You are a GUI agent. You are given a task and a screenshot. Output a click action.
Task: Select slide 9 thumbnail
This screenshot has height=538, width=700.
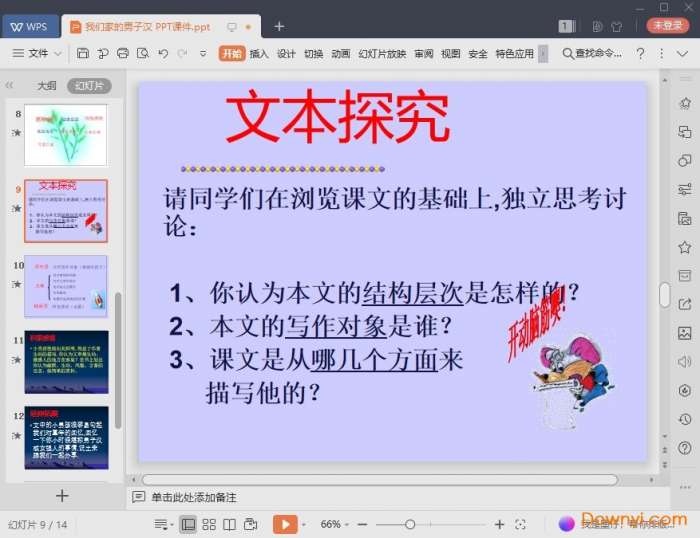(x=66, y=211)
